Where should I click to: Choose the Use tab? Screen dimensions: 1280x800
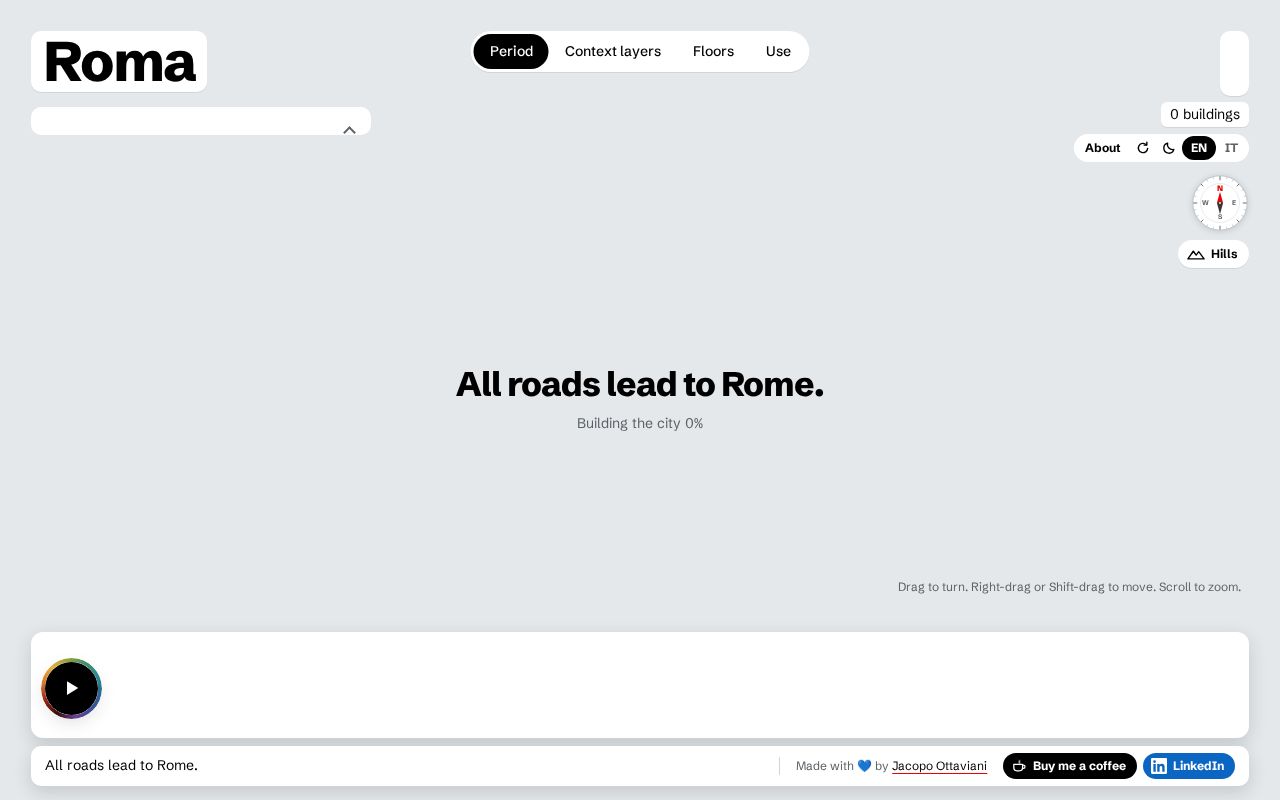[778, 51]
